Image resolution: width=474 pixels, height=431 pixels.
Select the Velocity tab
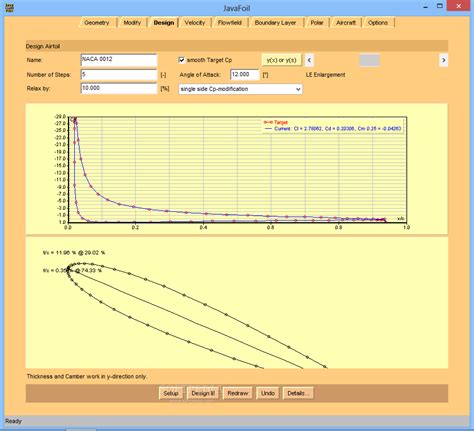pos(195,23)
